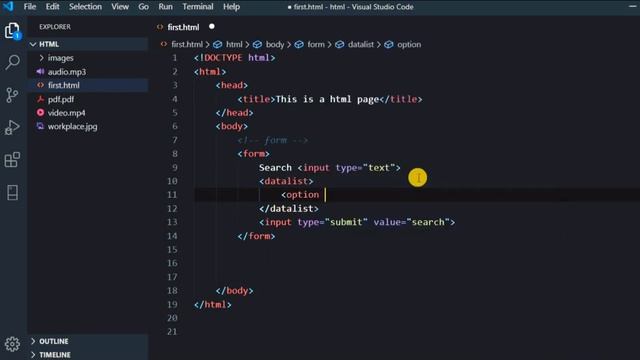Image resolution: width=640 pixels, height=360 pixels.
Task: Click the EXPLORER panel title
Action: click(55, 27)
